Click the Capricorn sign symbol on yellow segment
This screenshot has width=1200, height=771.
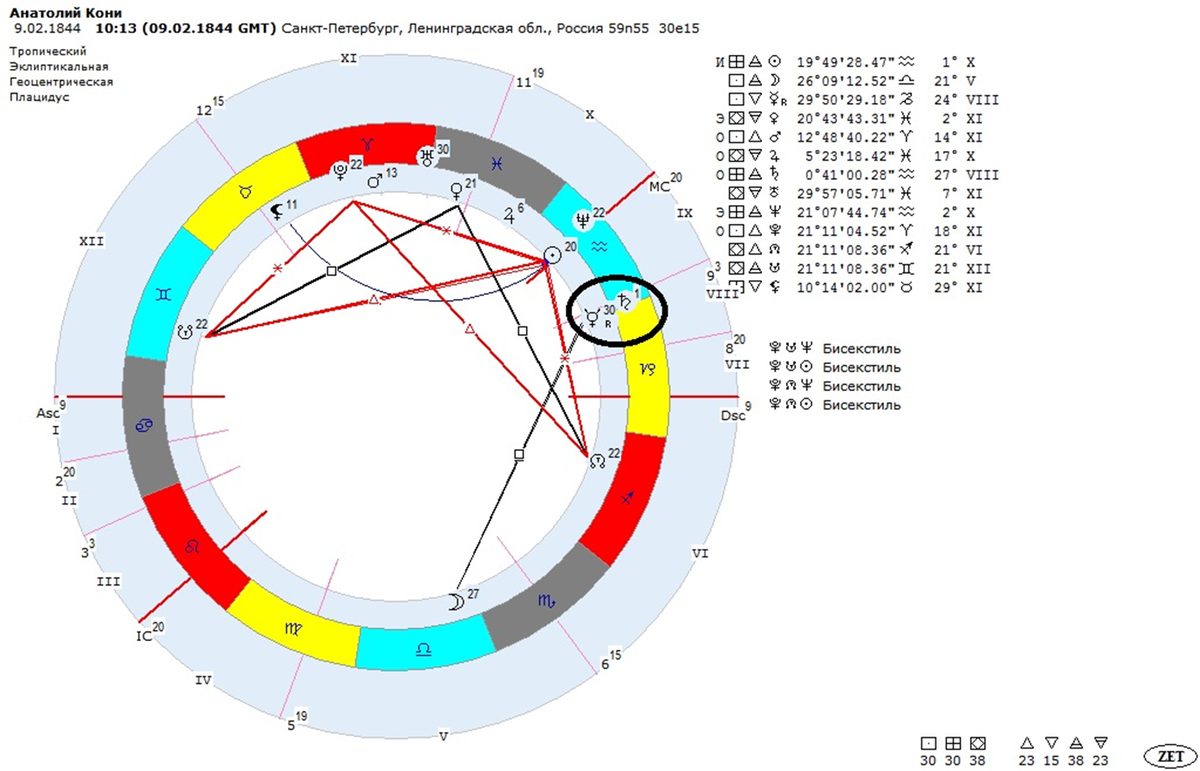pos(648,370)
